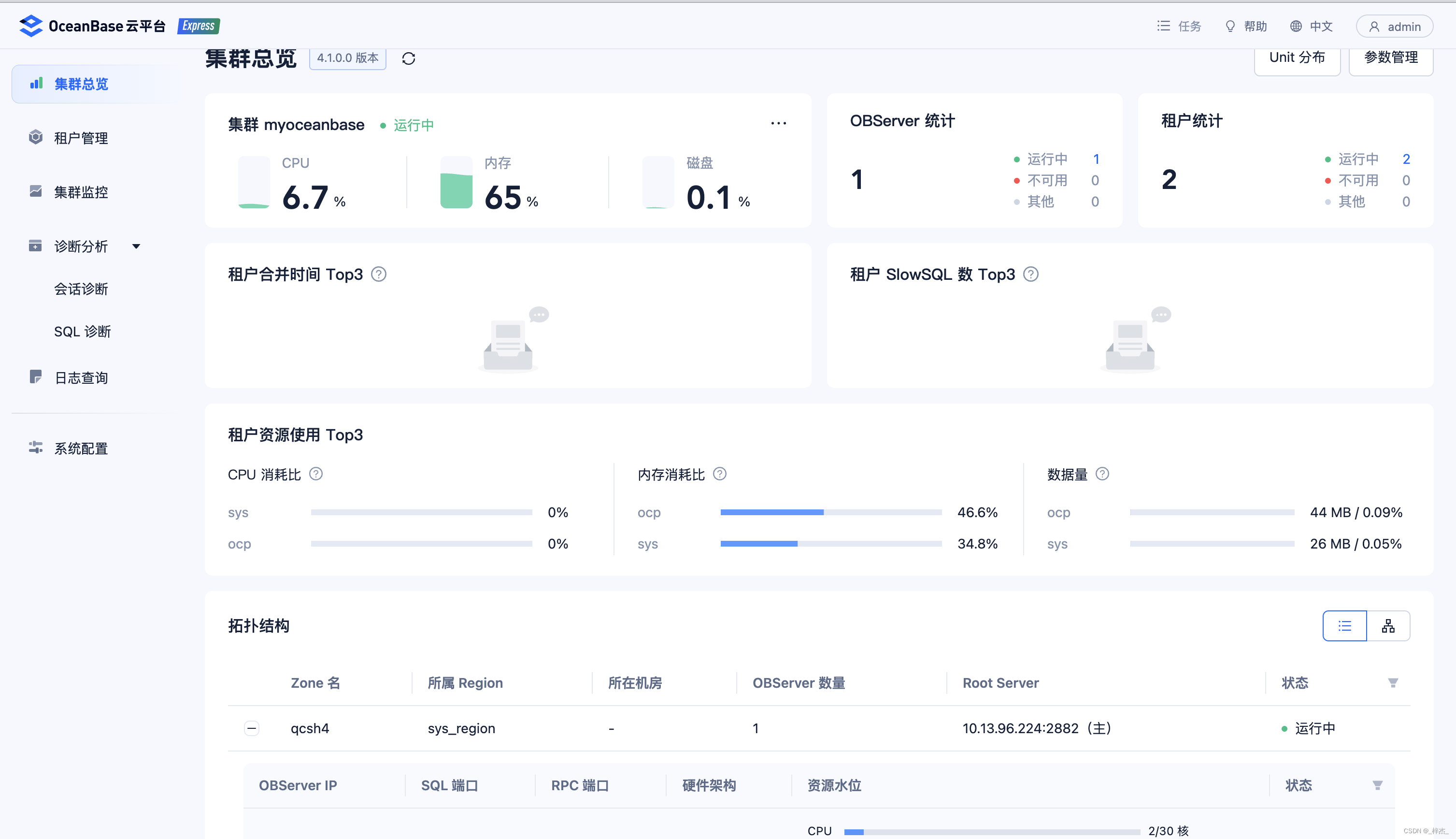Viewport: 1456px width, 839px height.
Task: Click the 日志查询 note icon
Action: click(36, 377)
